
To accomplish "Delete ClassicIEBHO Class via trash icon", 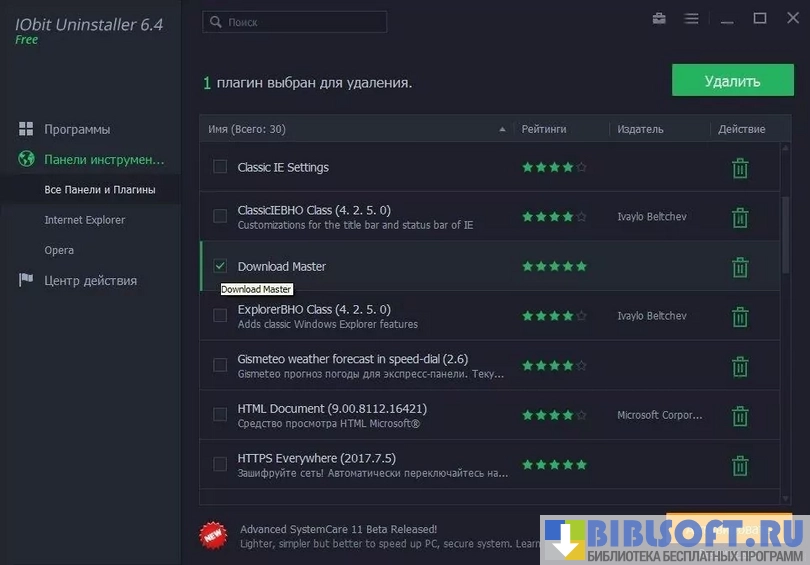I will pos(740,217).
